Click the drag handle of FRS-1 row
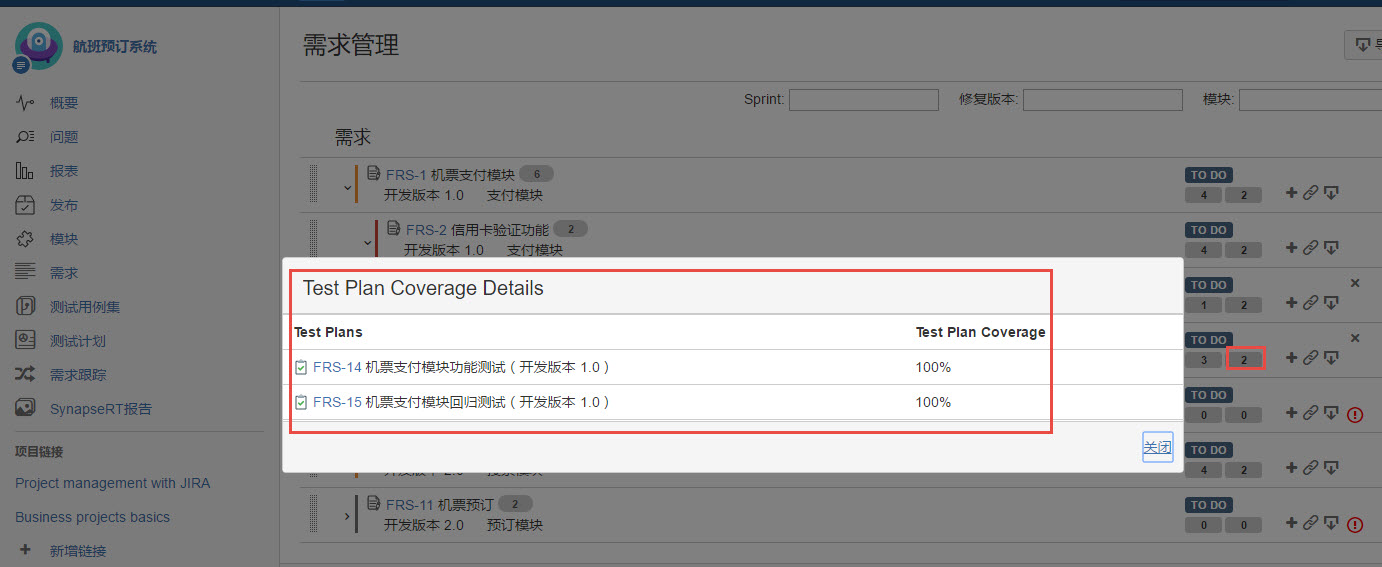 [x=313, y=183]
